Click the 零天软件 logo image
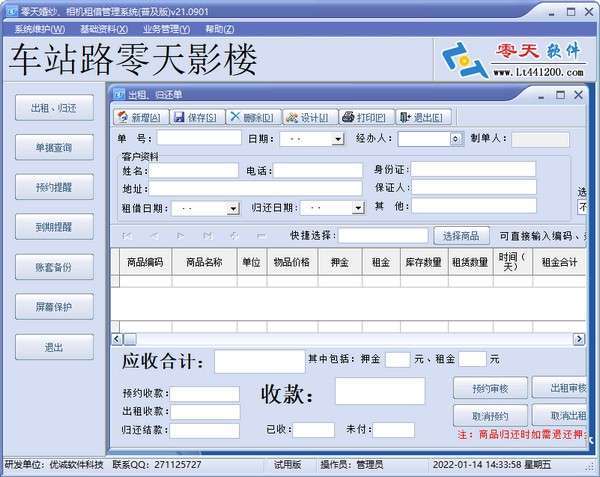The width and height of the screenshot is (600, 477). click(x=514, y=60)
